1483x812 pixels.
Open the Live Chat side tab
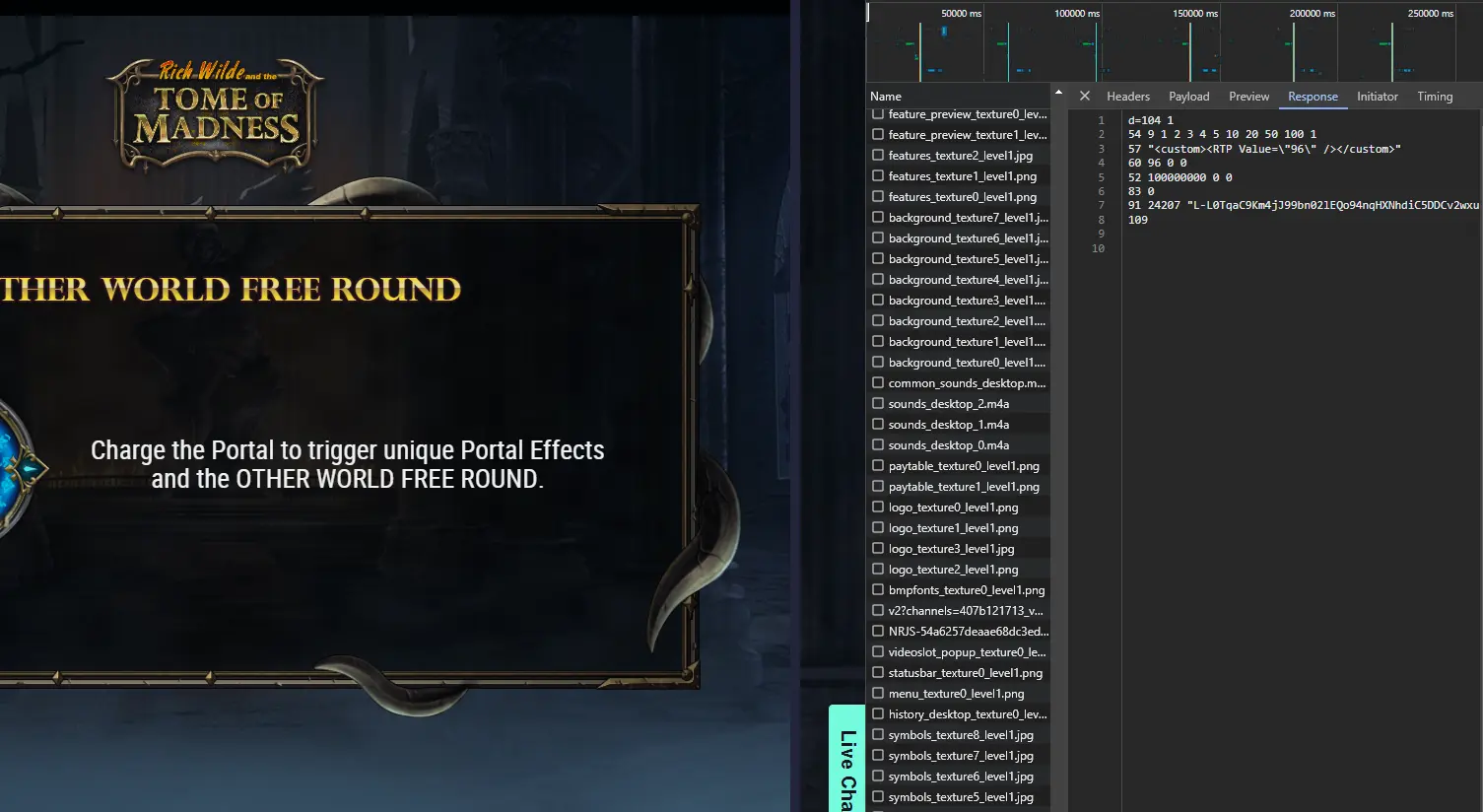click(846, 759)
